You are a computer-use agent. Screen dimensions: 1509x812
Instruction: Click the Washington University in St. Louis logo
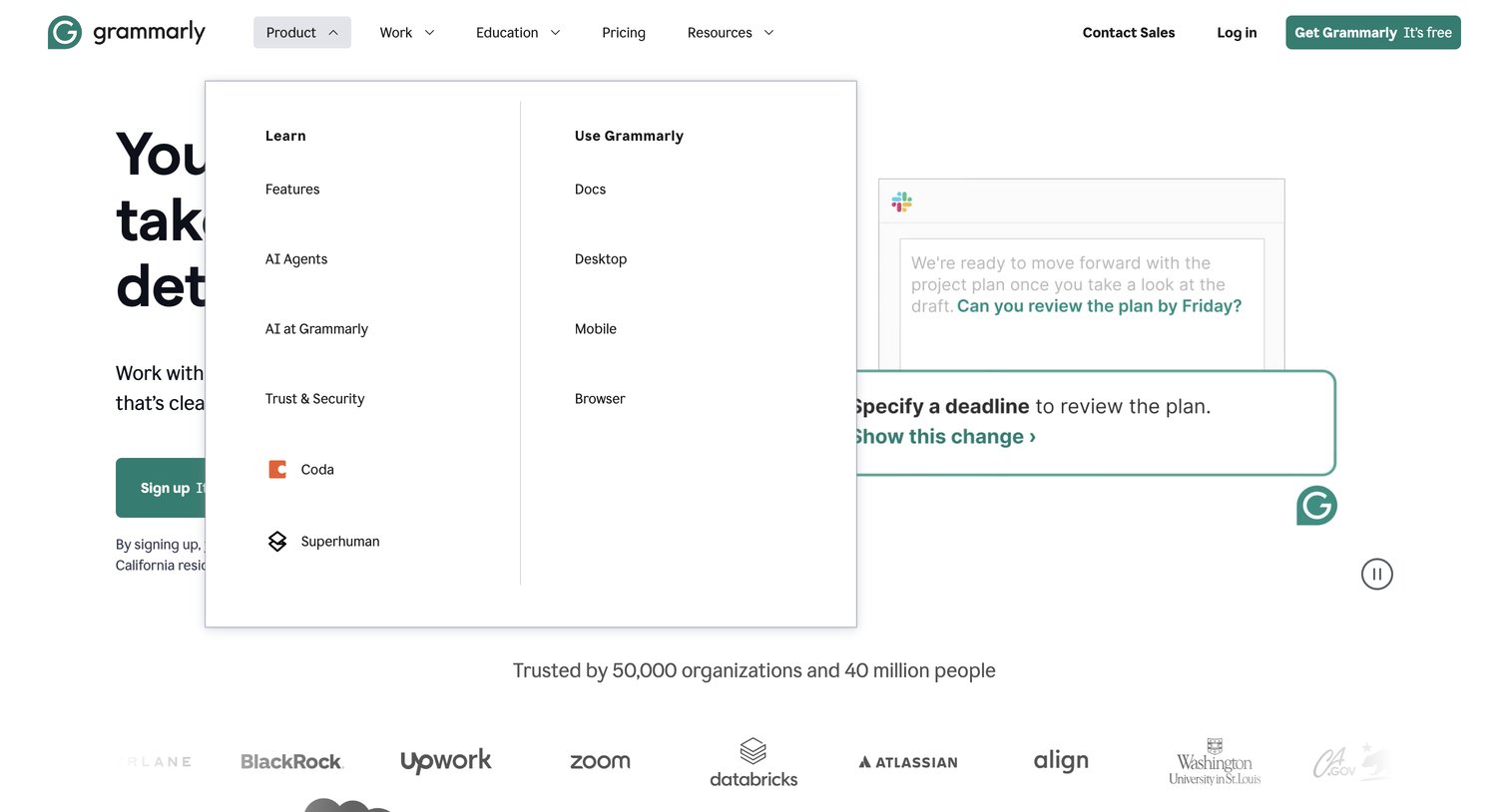coord(1215,762)
